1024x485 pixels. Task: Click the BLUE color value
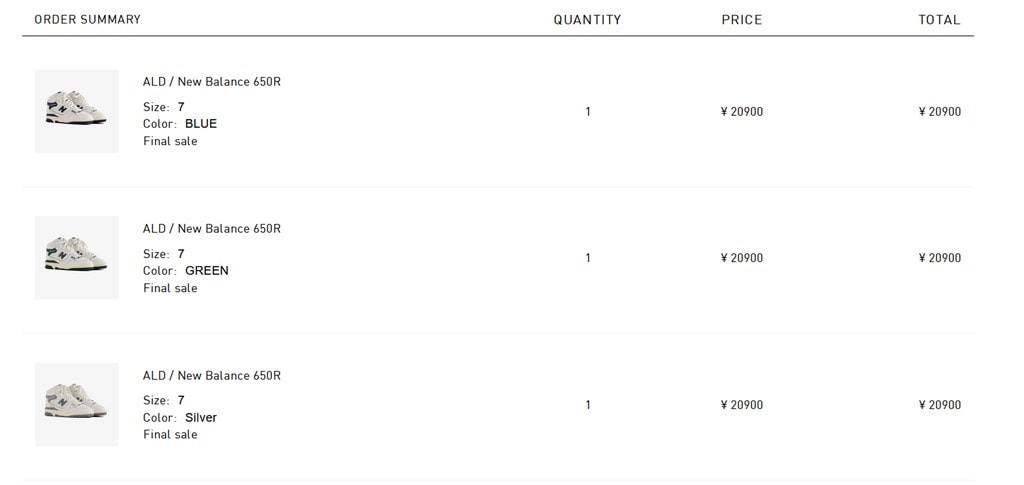pyautogui.click(x=201, y=124)
